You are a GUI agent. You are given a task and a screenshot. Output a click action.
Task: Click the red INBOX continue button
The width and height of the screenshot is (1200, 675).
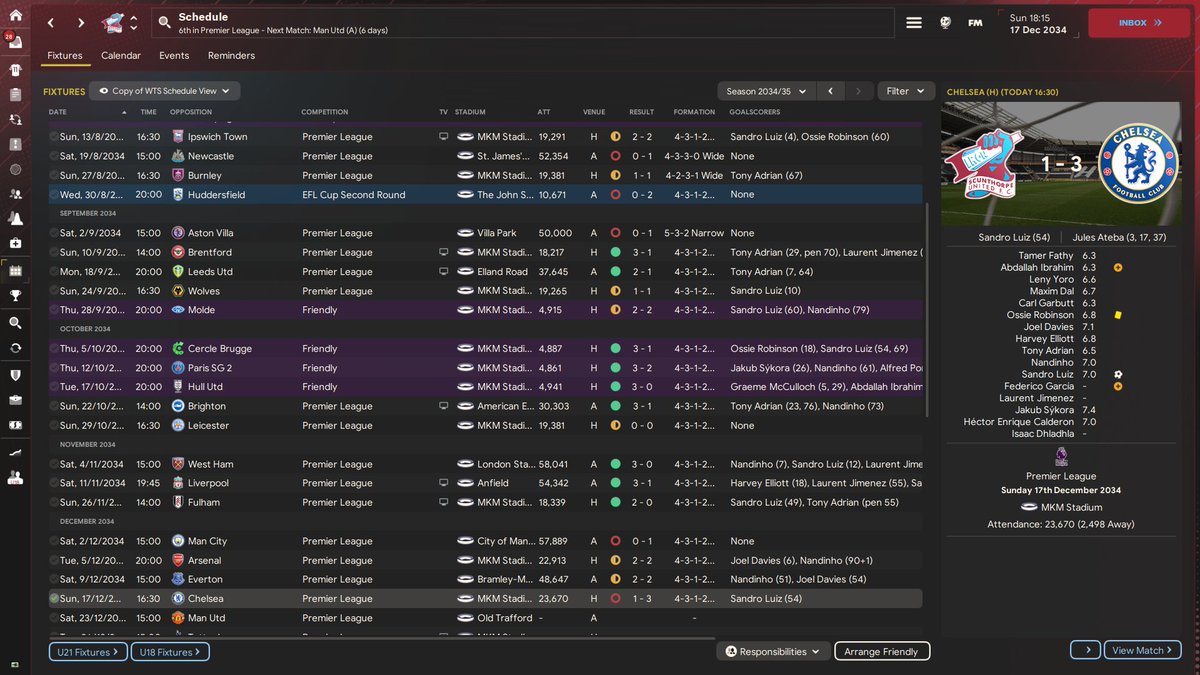coord(1139,22)
